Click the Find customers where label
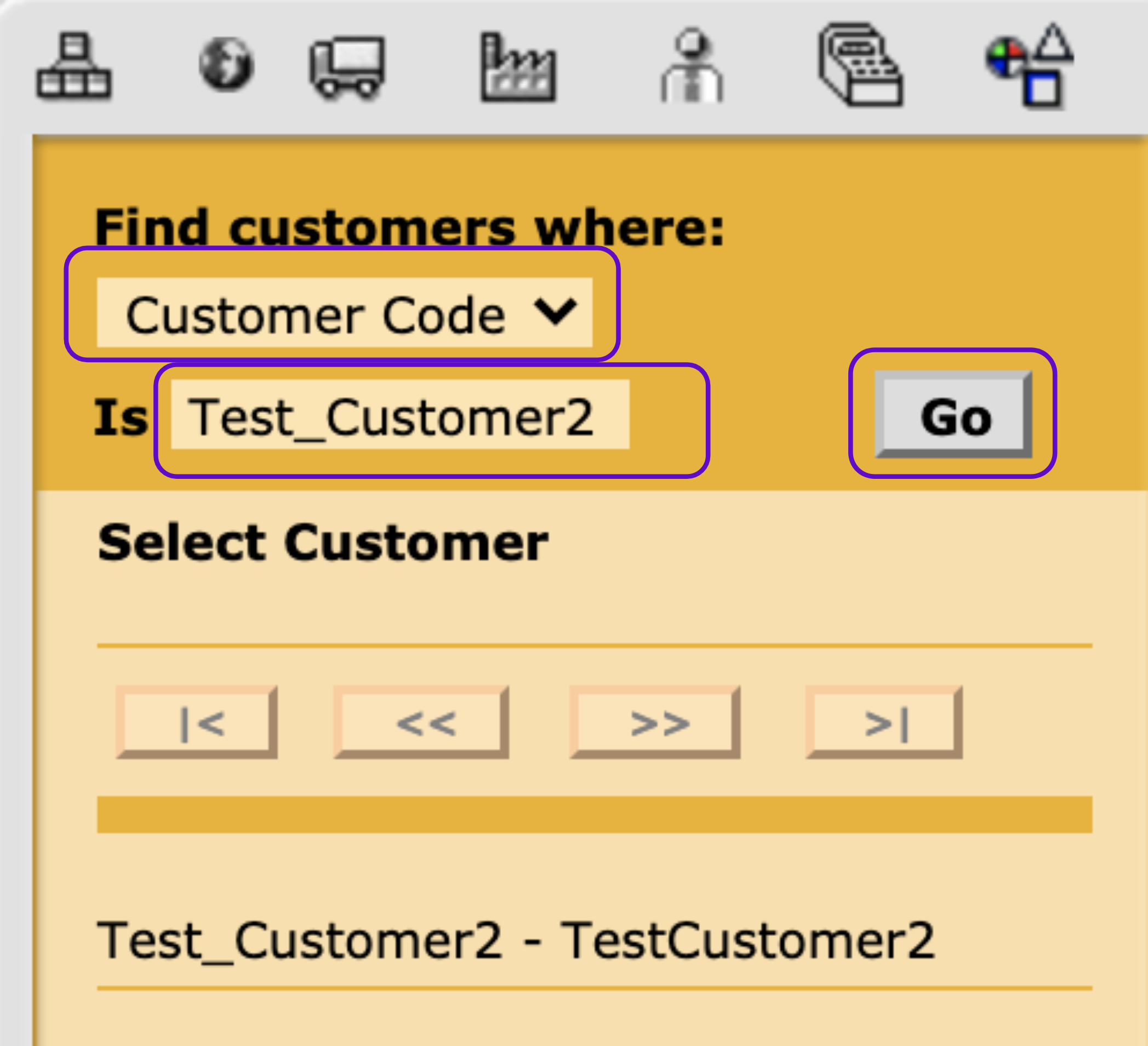The width and height of the screenshot is (1148, 1046). click(409, 227)
